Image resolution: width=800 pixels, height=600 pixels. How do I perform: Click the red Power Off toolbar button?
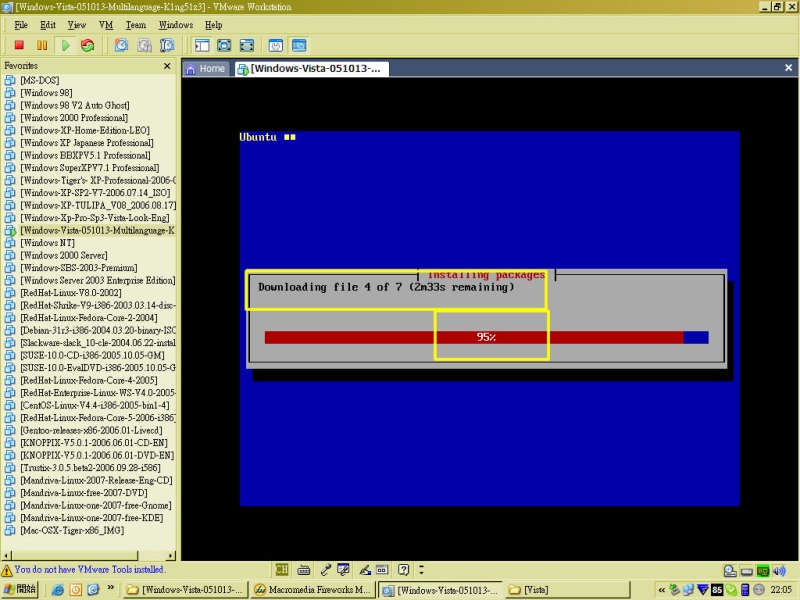pyautogui.click(x=19, y=45)
